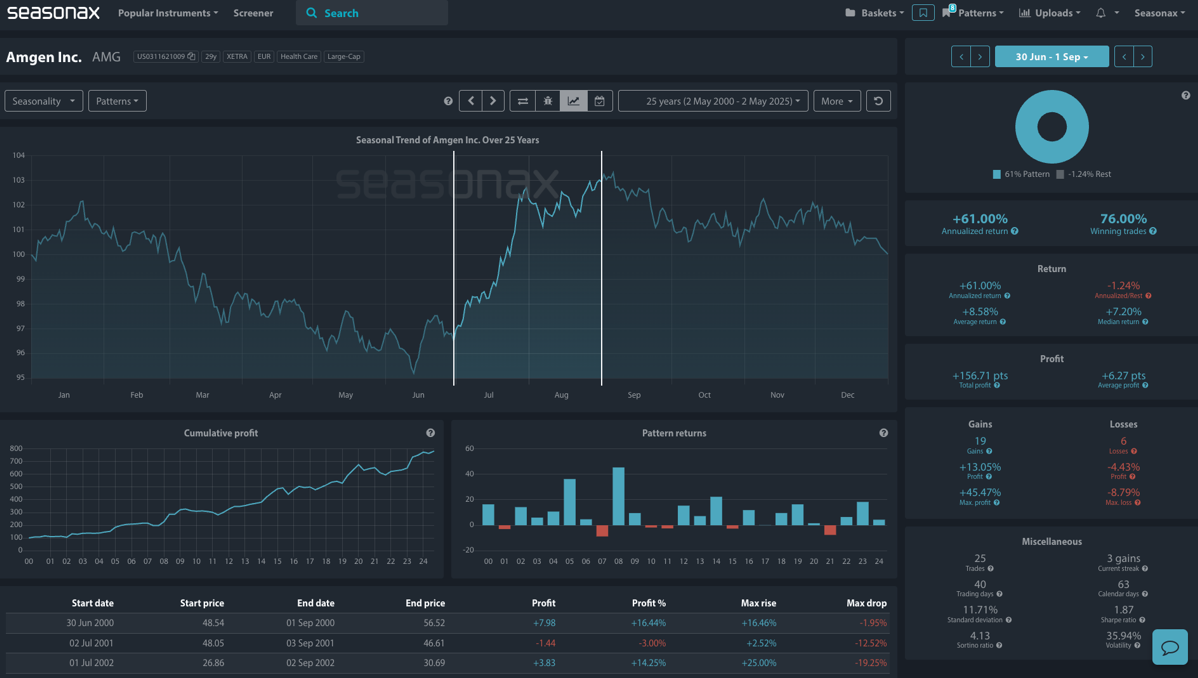Open the Patterns menu in the top bar
This screenshot has width=1198, height=678.
coord(973,13)
